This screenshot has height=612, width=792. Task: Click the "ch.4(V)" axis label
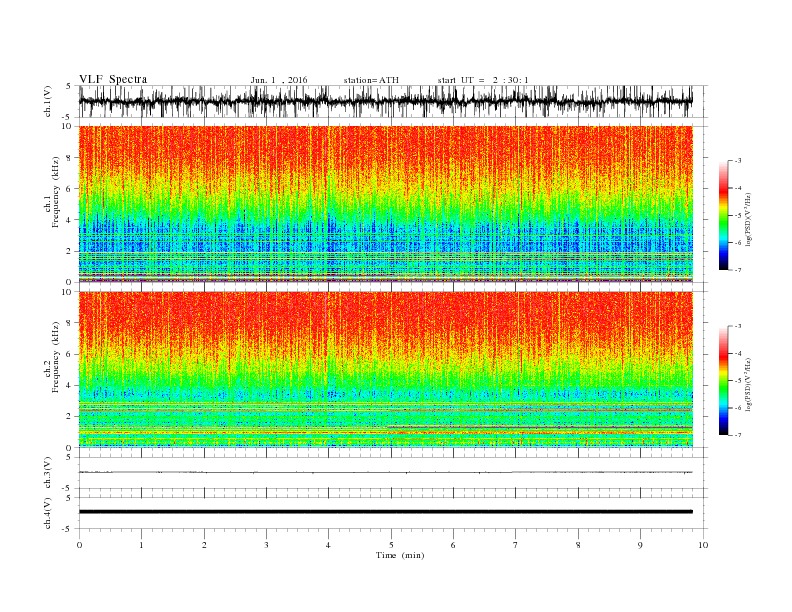click(48, 513)
